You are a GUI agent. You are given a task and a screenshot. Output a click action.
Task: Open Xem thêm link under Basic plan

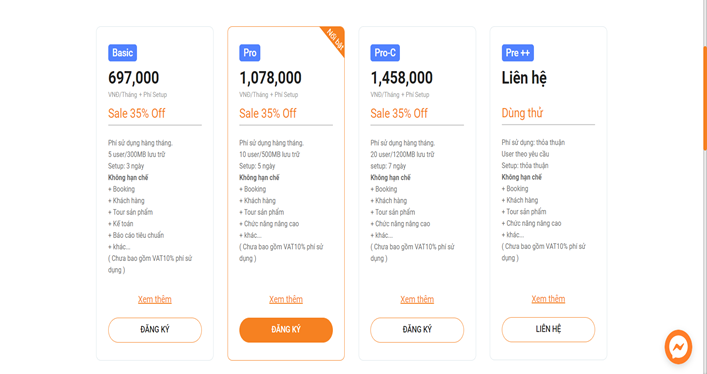coord(155,300)
